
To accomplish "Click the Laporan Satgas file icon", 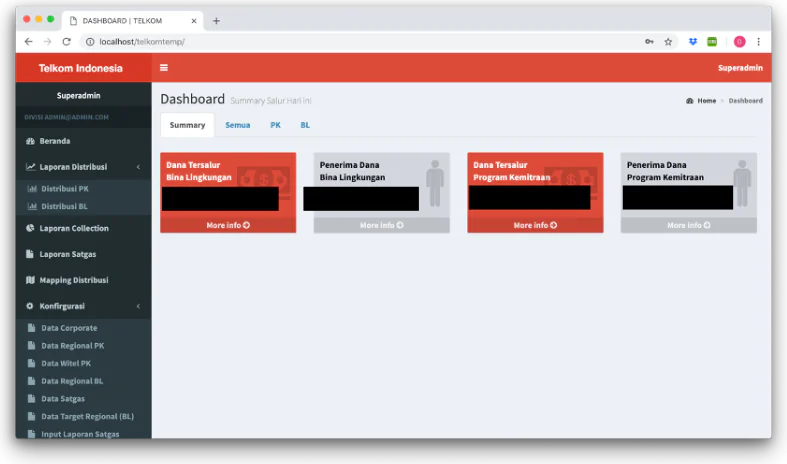I will point(30,254).
